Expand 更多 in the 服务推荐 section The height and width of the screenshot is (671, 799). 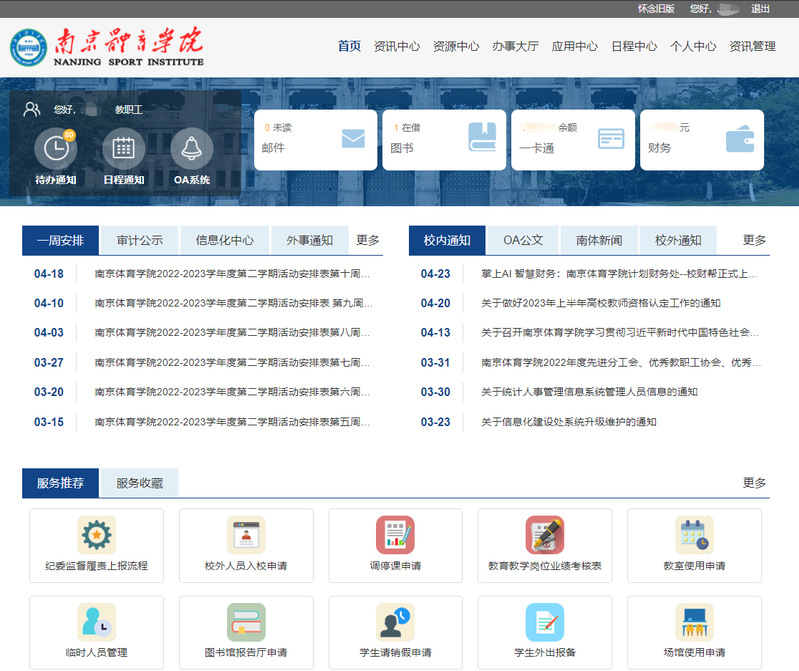tap(754, 483)
